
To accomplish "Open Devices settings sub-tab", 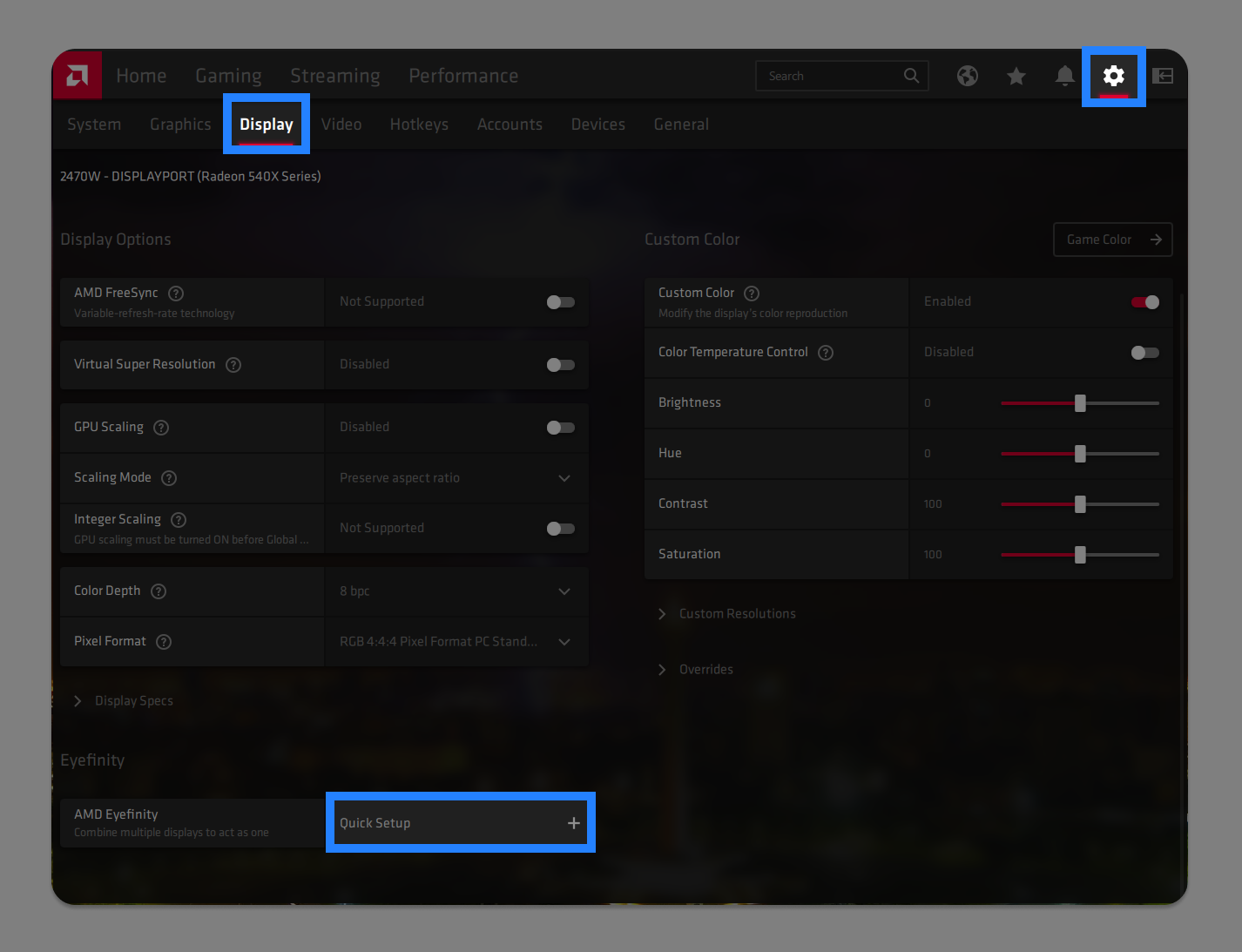I will [598, 125].
